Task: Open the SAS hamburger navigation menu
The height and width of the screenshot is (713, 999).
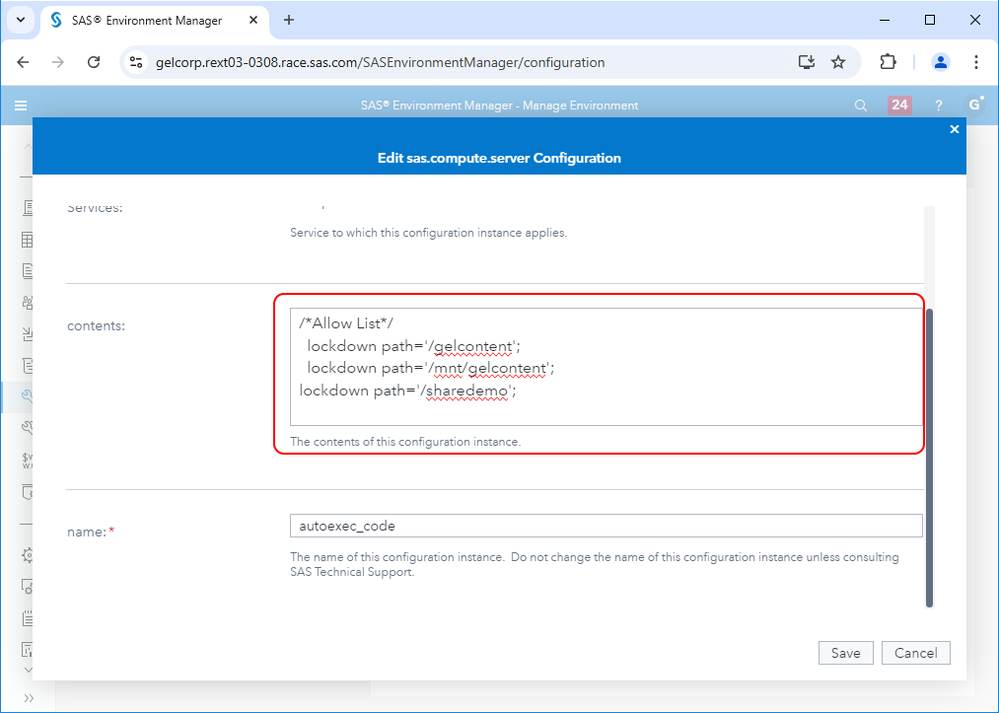Action: point(21,105)
